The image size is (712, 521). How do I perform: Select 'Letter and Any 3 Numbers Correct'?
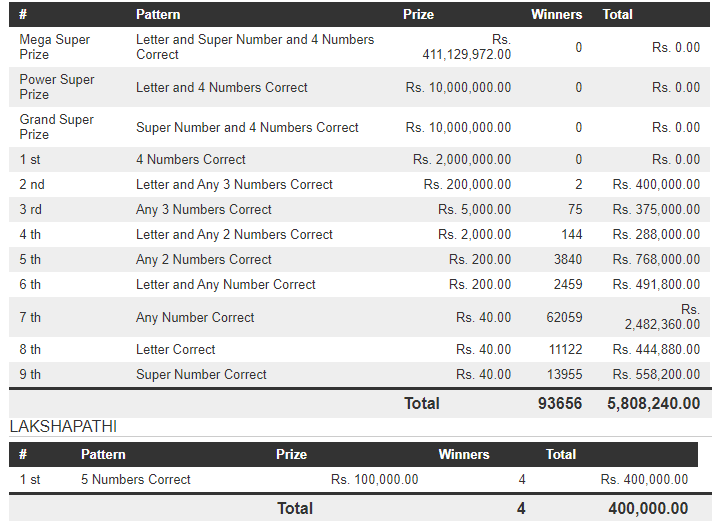pos(235,184)
